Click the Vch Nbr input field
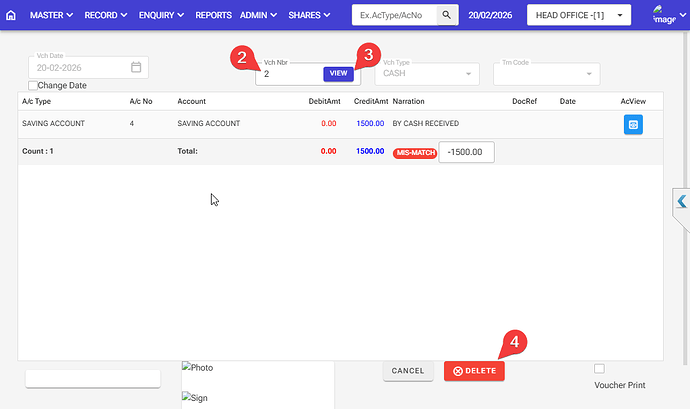Viewport: 690px width, 409px height. [290, 74]
